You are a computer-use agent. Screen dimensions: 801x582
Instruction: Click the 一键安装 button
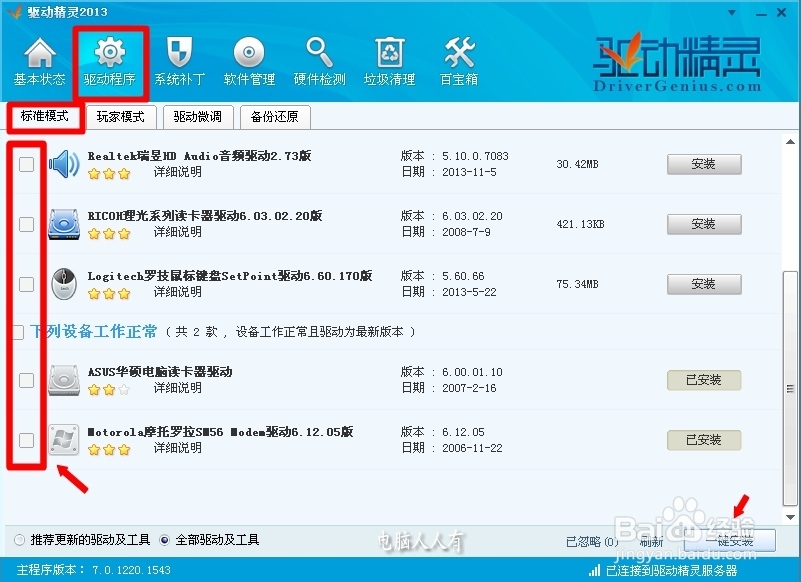click(729, 541)
